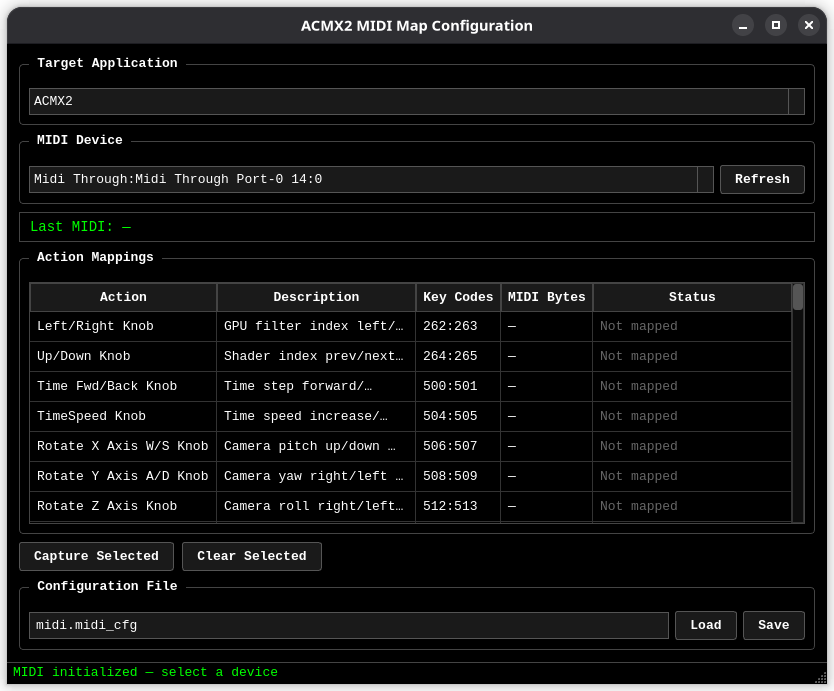Minimize the ACMX2 MIDI Map window
Image resolution: width=834 pixels, height=691 pixels.
(x=743, y=26)
